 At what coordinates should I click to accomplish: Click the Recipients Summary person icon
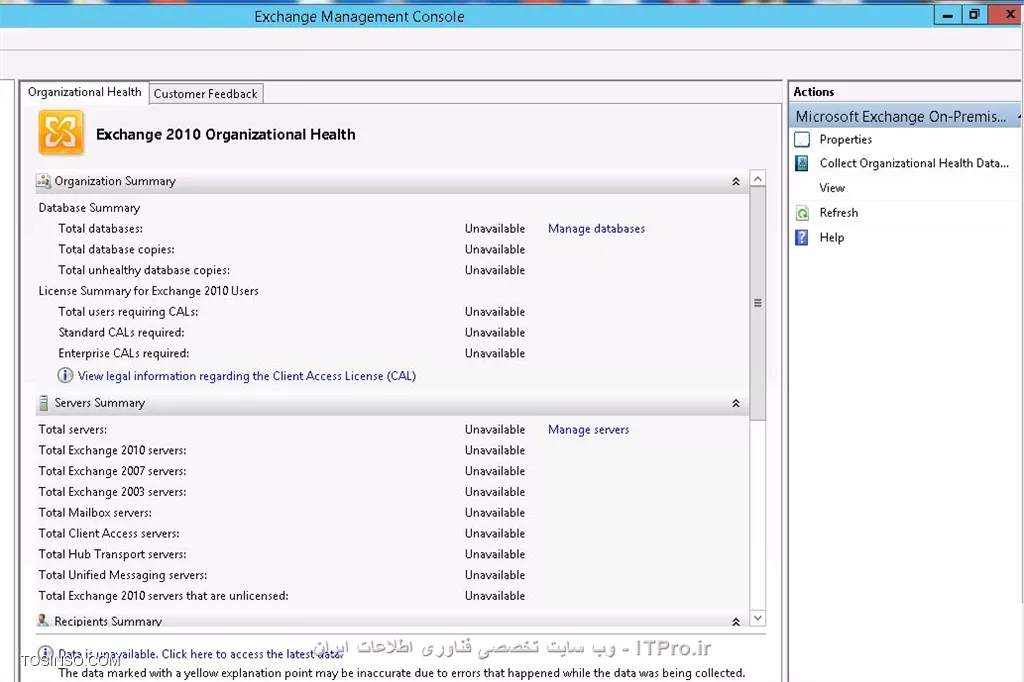43,621
